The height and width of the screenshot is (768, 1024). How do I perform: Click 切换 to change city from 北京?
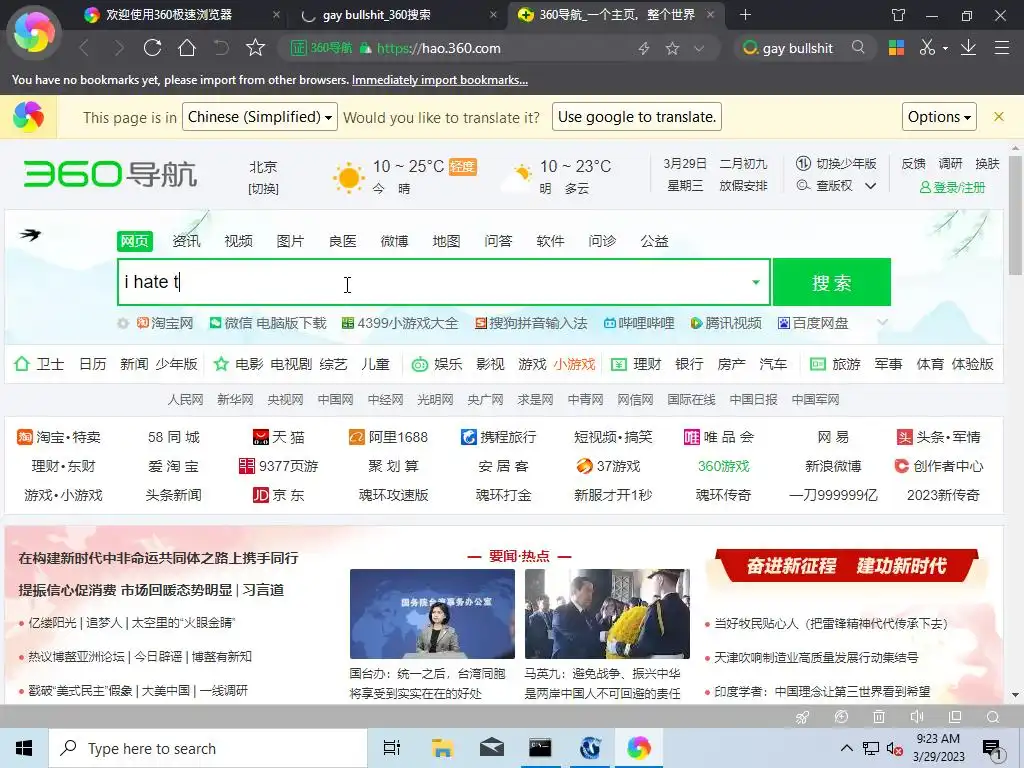click(x=263, y=189)
